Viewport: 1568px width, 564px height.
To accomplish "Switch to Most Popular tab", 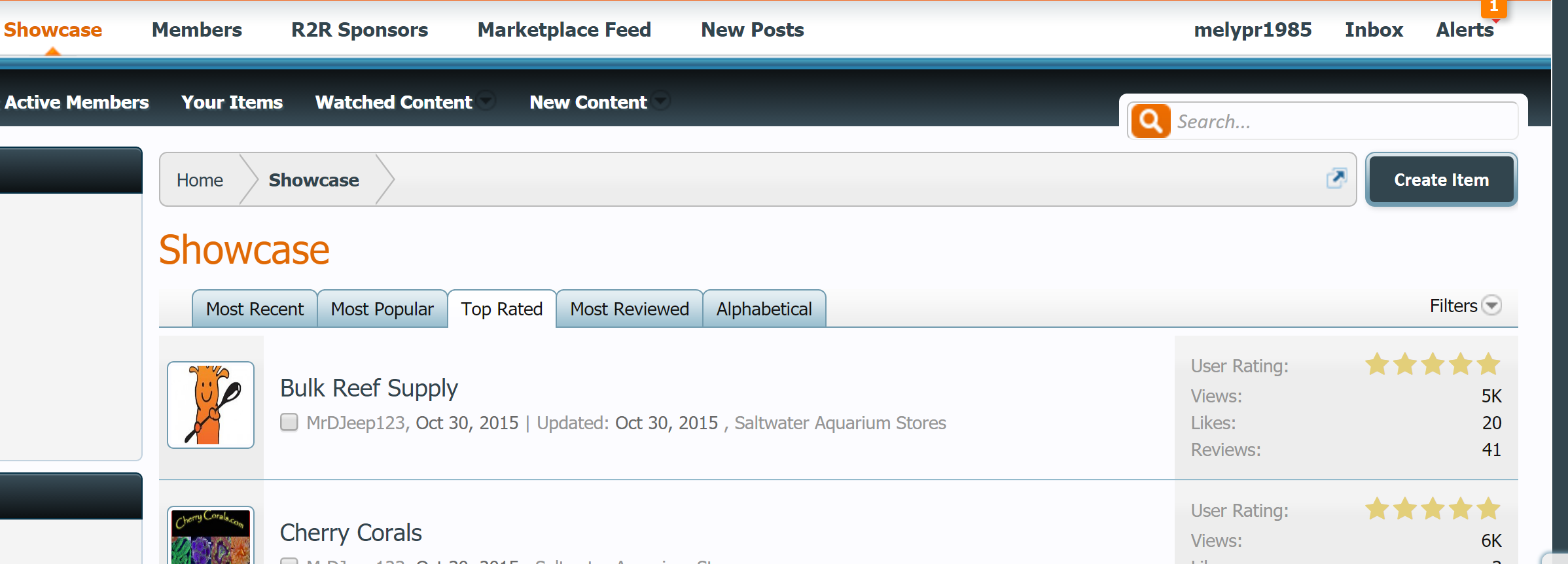I will coord(382,309).
